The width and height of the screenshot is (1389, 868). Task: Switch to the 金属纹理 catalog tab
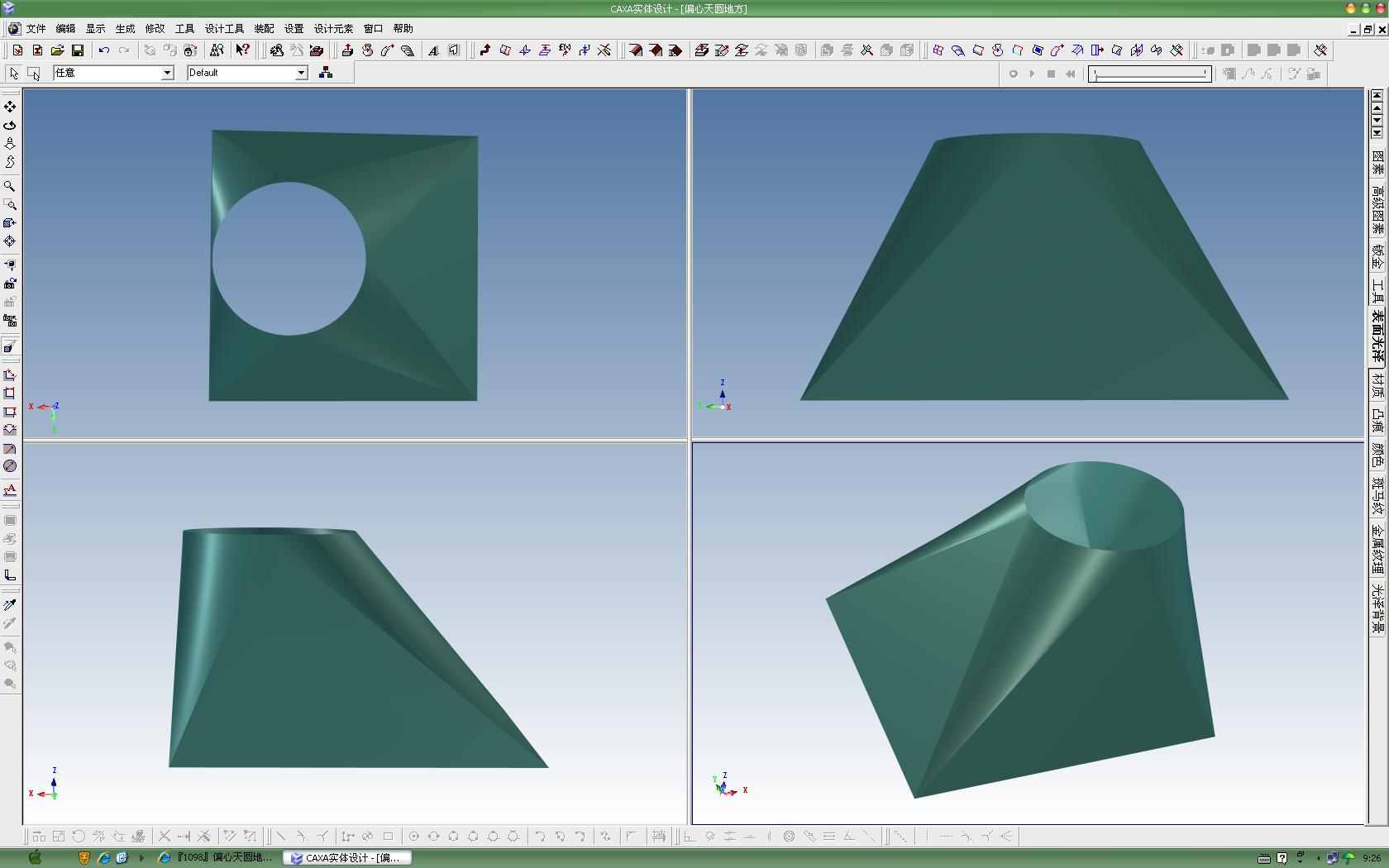[1377, 548]
